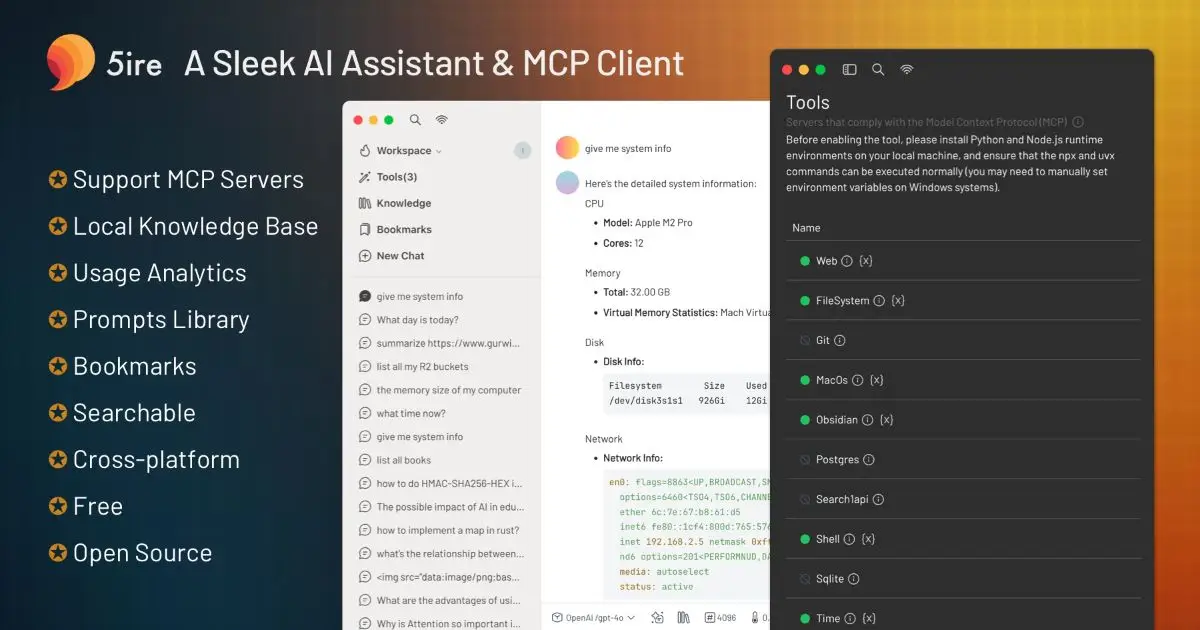Viewport: 1200px width, 630px height.
Task: Click the info icon next to FileSystem
Action: (879, 301)
